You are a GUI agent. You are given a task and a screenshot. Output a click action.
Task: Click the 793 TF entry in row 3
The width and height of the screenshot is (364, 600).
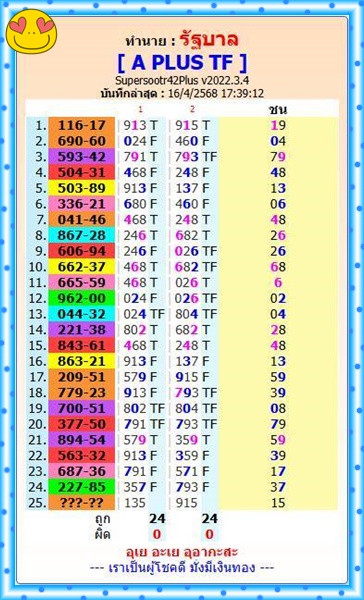coord(196,157)
